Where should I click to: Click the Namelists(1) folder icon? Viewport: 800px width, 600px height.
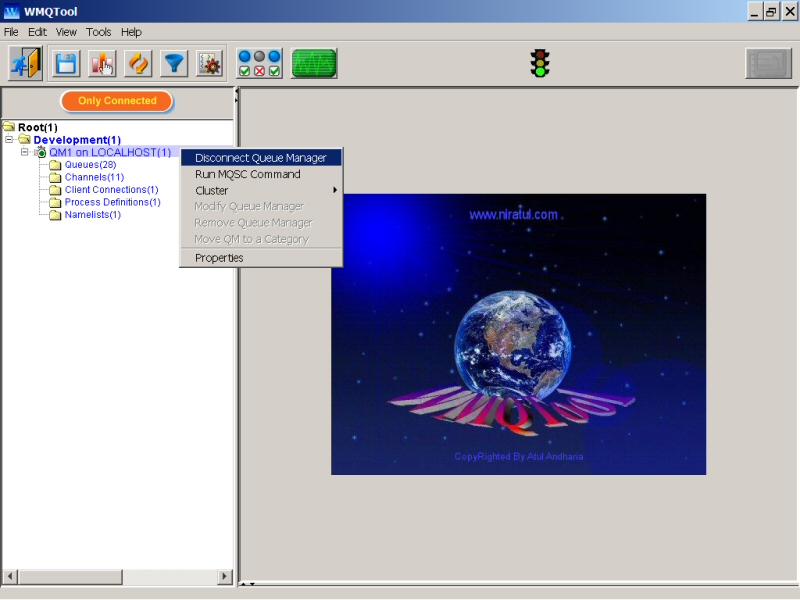[x=55, y=215]
